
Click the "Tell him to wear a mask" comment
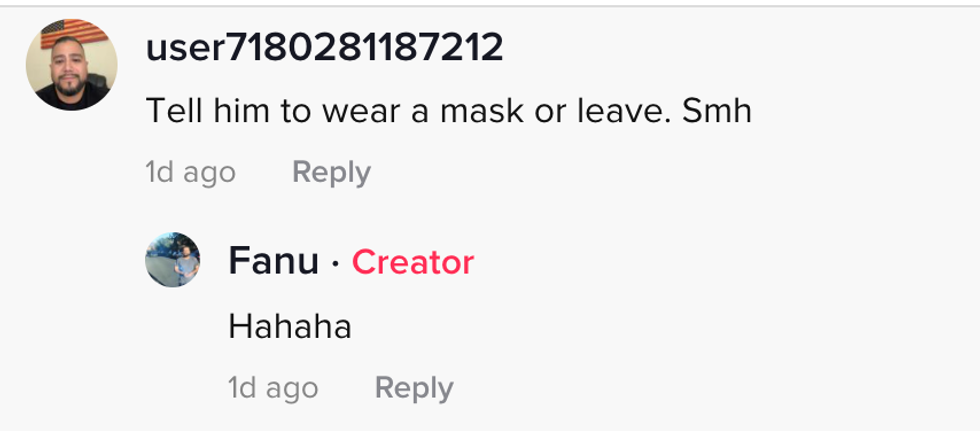pyautogui.click(x=448, y=110)
